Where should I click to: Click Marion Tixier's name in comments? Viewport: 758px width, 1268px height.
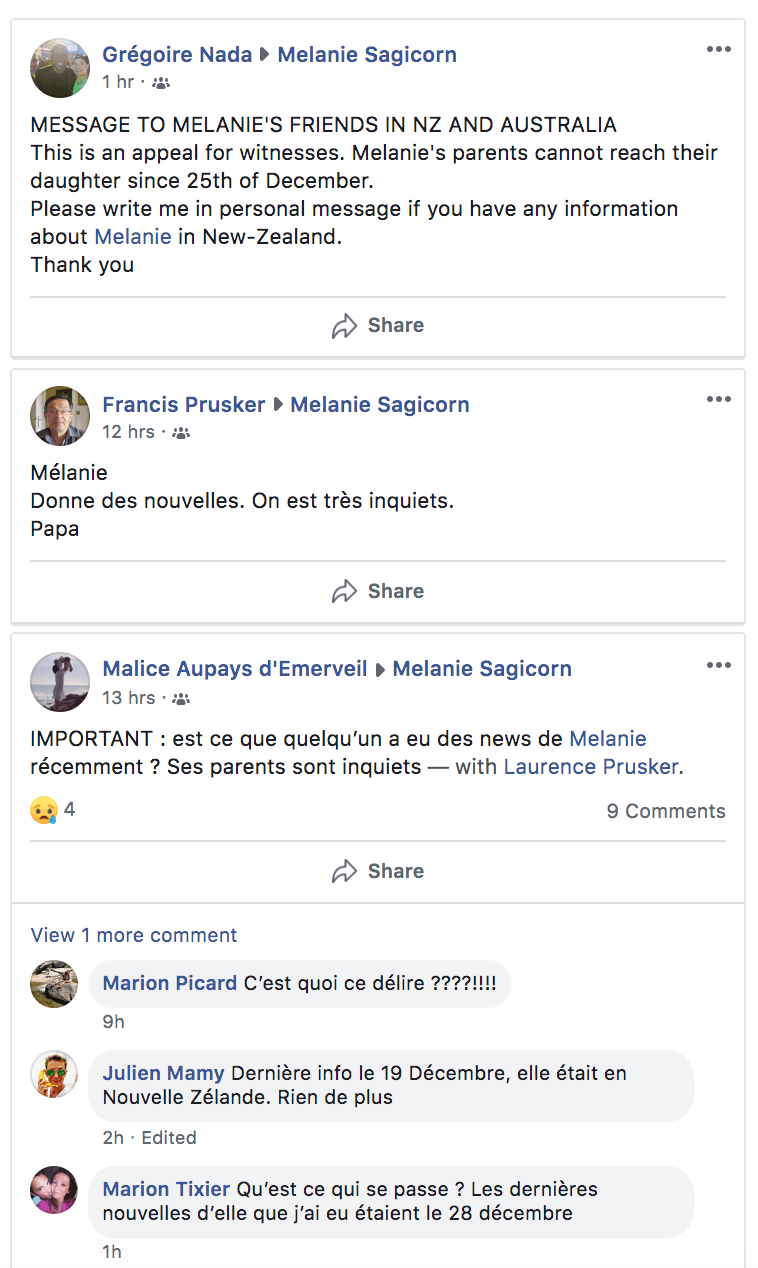(166, 1189)
